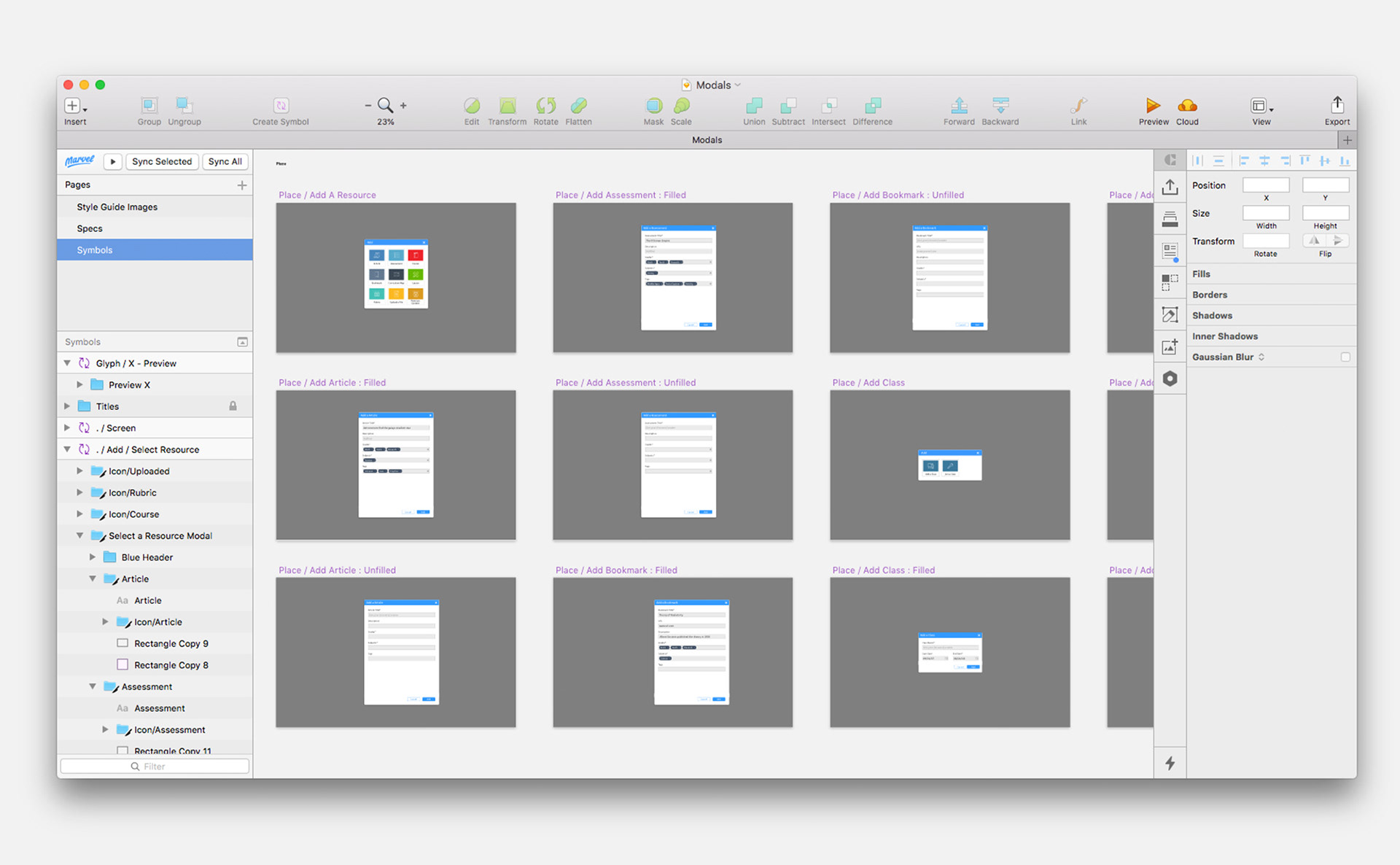Viewport: 1400px width, 865px height.
Task: Click the Mask tool icon
Action: coord(654,105)
